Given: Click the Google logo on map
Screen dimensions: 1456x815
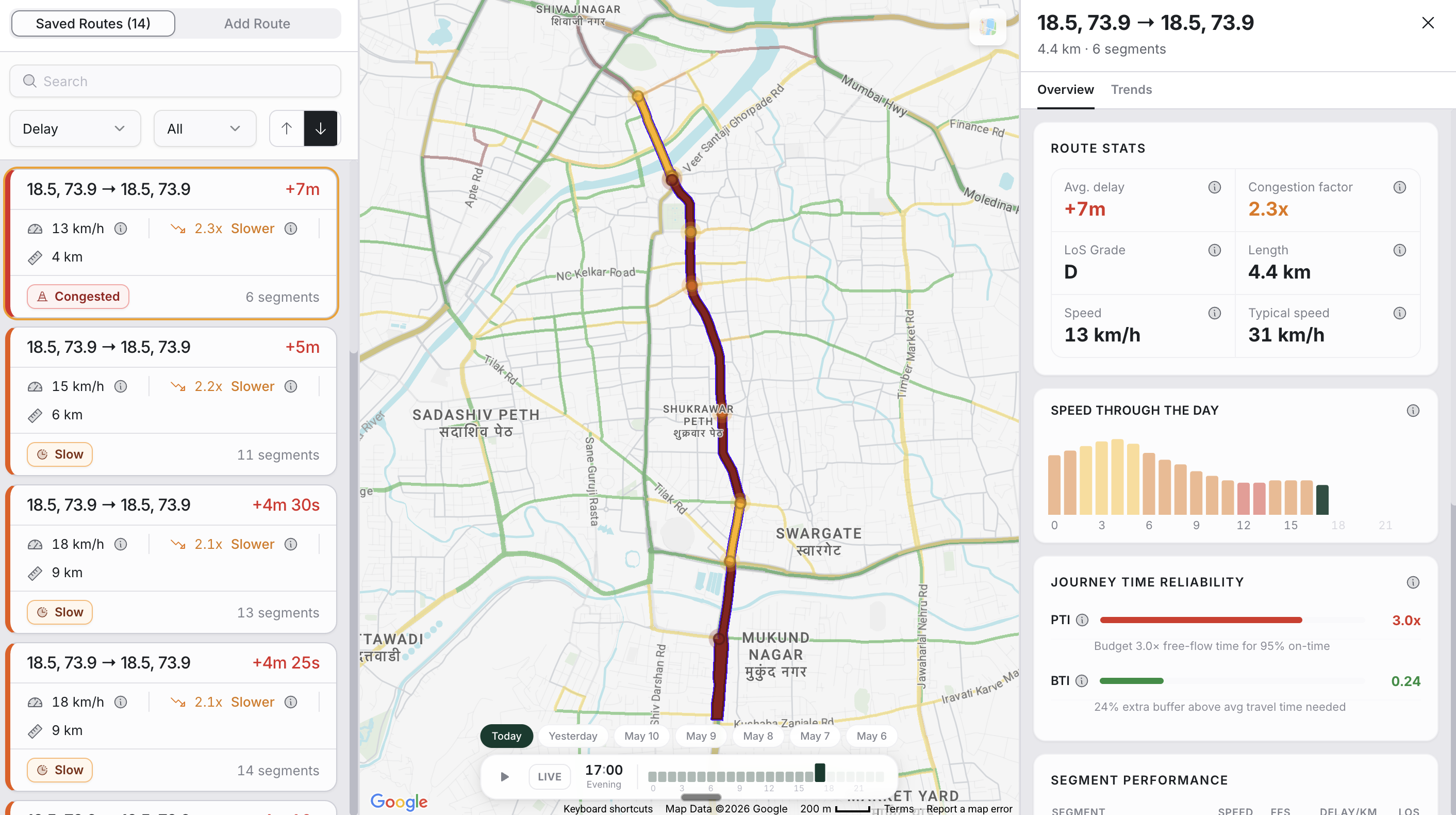Looking at the screenshot, I should coord(399,801).
